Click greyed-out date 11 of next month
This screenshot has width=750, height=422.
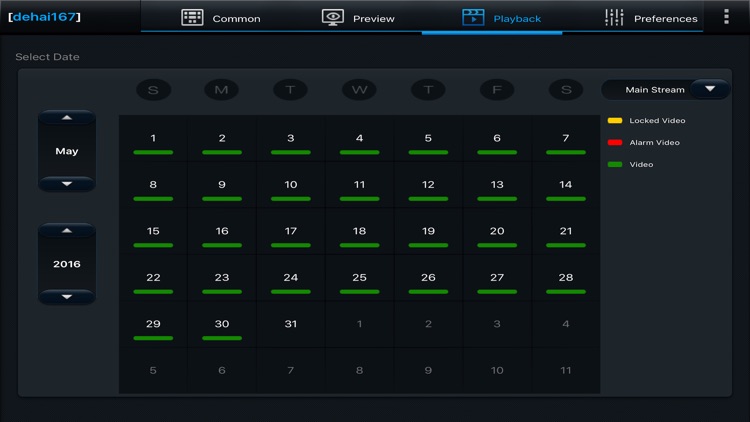tap(566, 370)
